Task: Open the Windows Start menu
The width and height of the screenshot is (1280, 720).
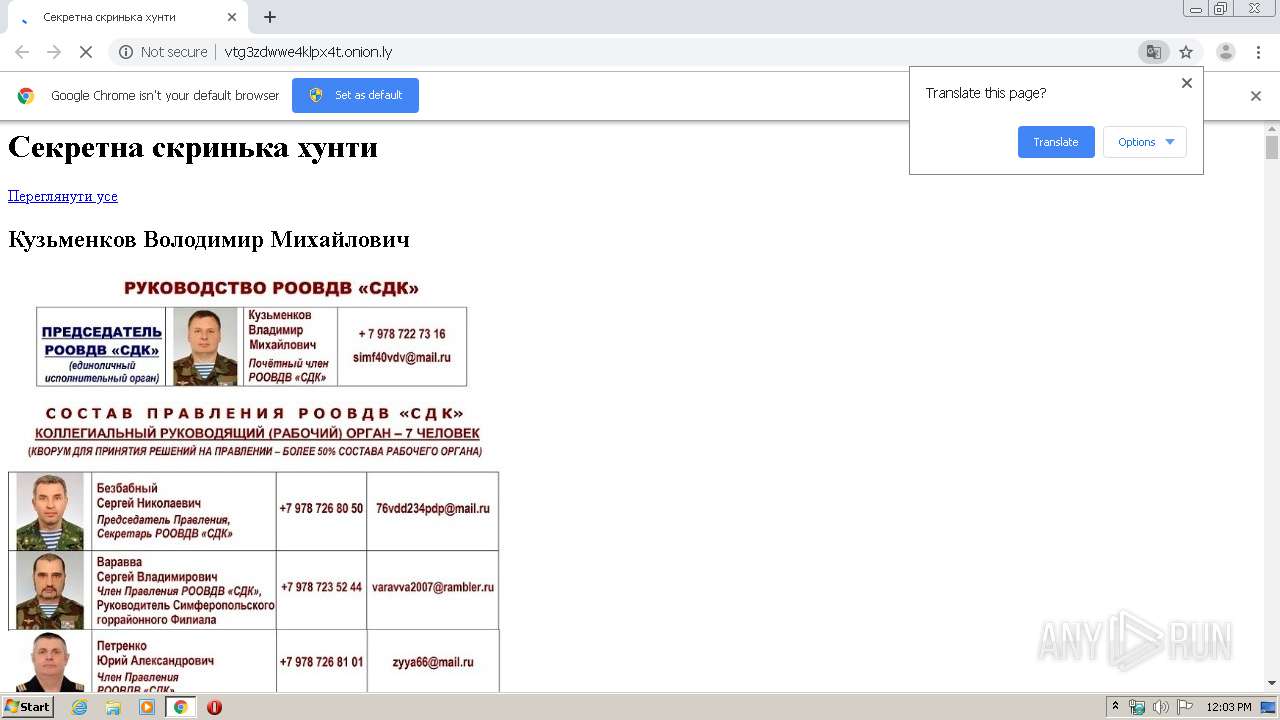Action: point(27,707)
